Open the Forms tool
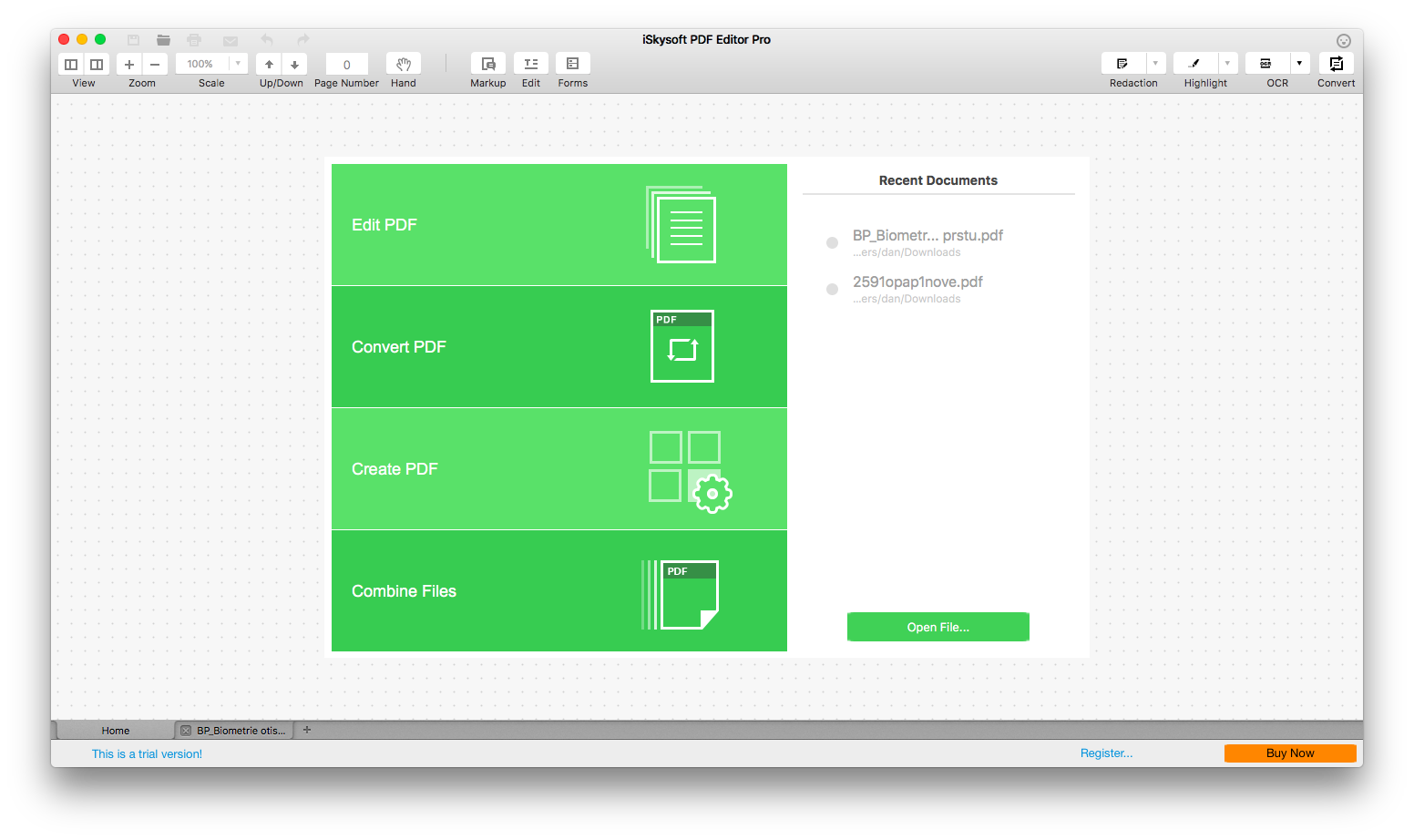Viewport: 1414px width, 840px height. (x=573, y=64)
